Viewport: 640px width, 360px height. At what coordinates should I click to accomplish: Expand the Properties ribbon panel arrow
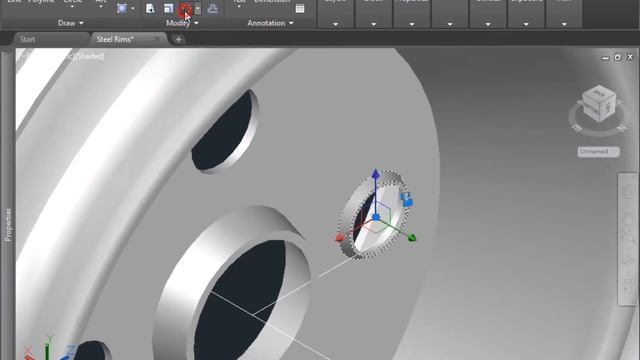(411, 24)
